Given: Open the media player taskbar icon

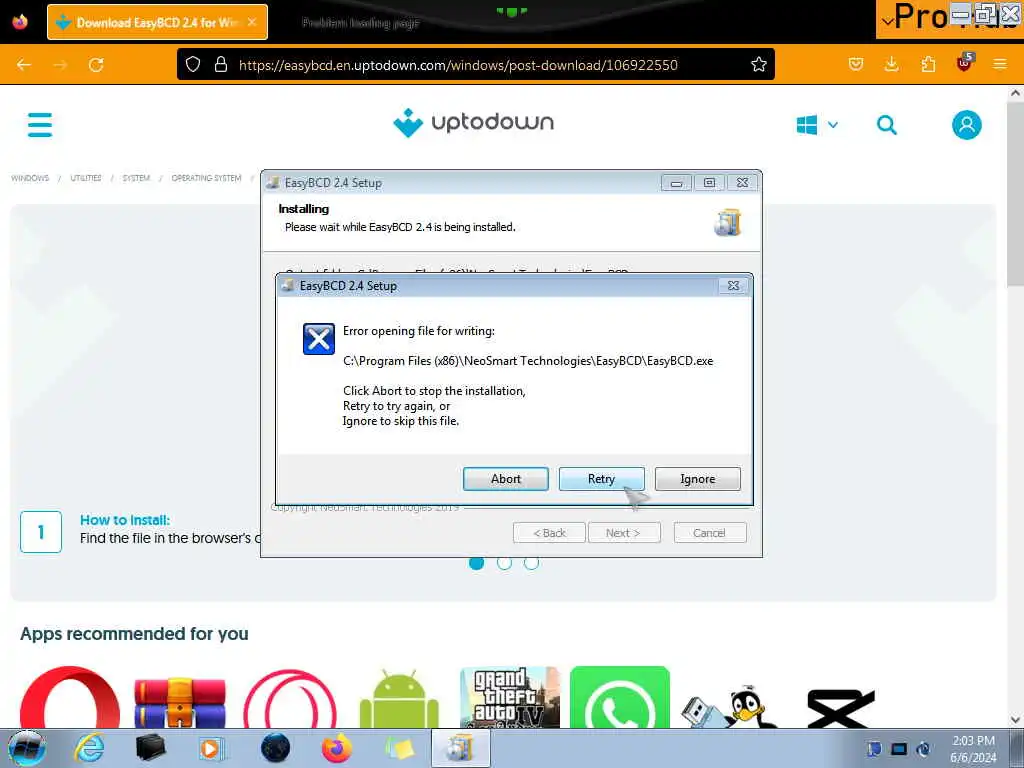Looking at the screenshot, I should (210, 748).
